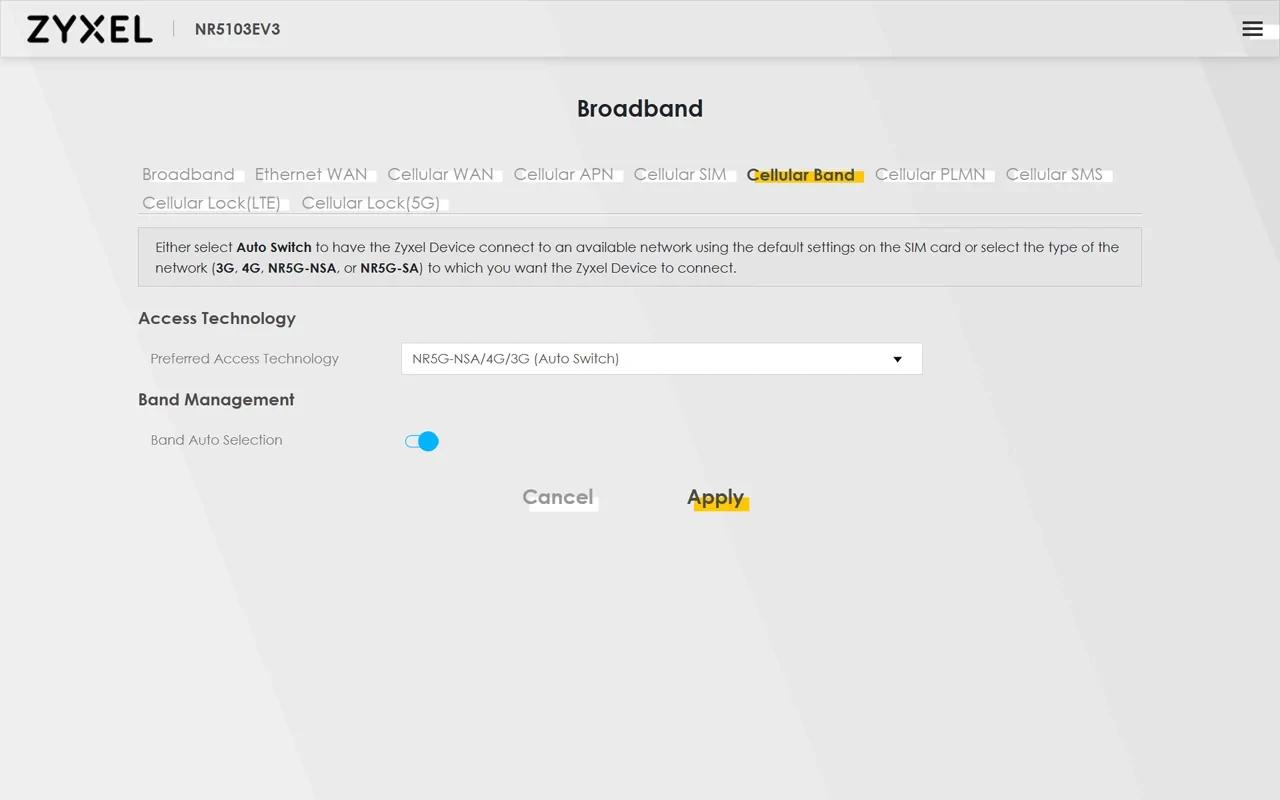Go to Cellular Lock(LTE) tab
Viewport: 1280px width, 800px height.
[211, 203]
